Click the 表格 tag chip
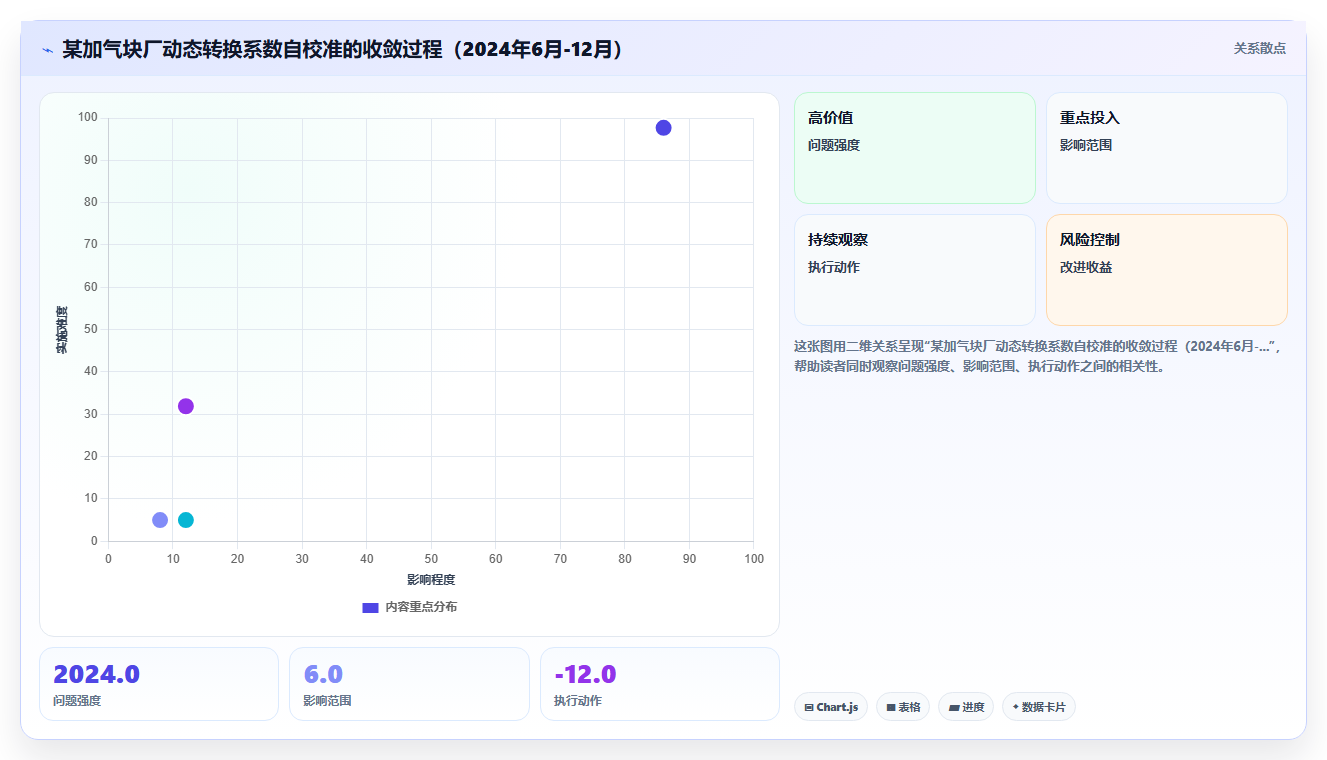 (902, 707)
